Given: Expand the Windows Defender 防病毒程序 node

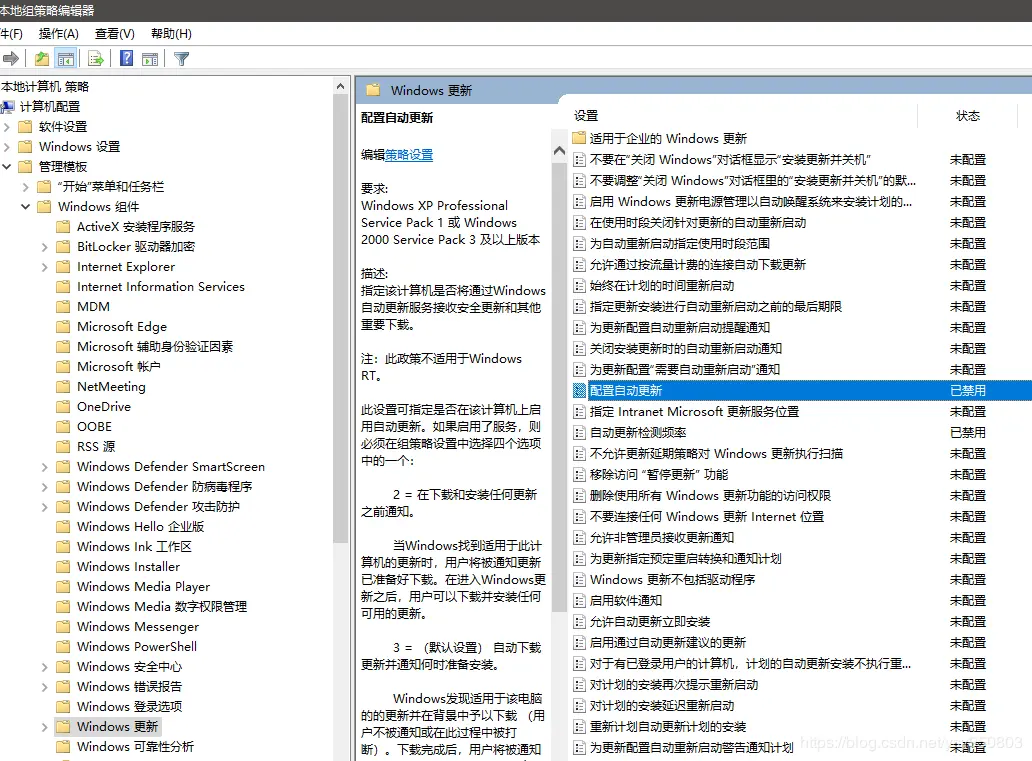Looking at the screenshot, I should 43,486.
